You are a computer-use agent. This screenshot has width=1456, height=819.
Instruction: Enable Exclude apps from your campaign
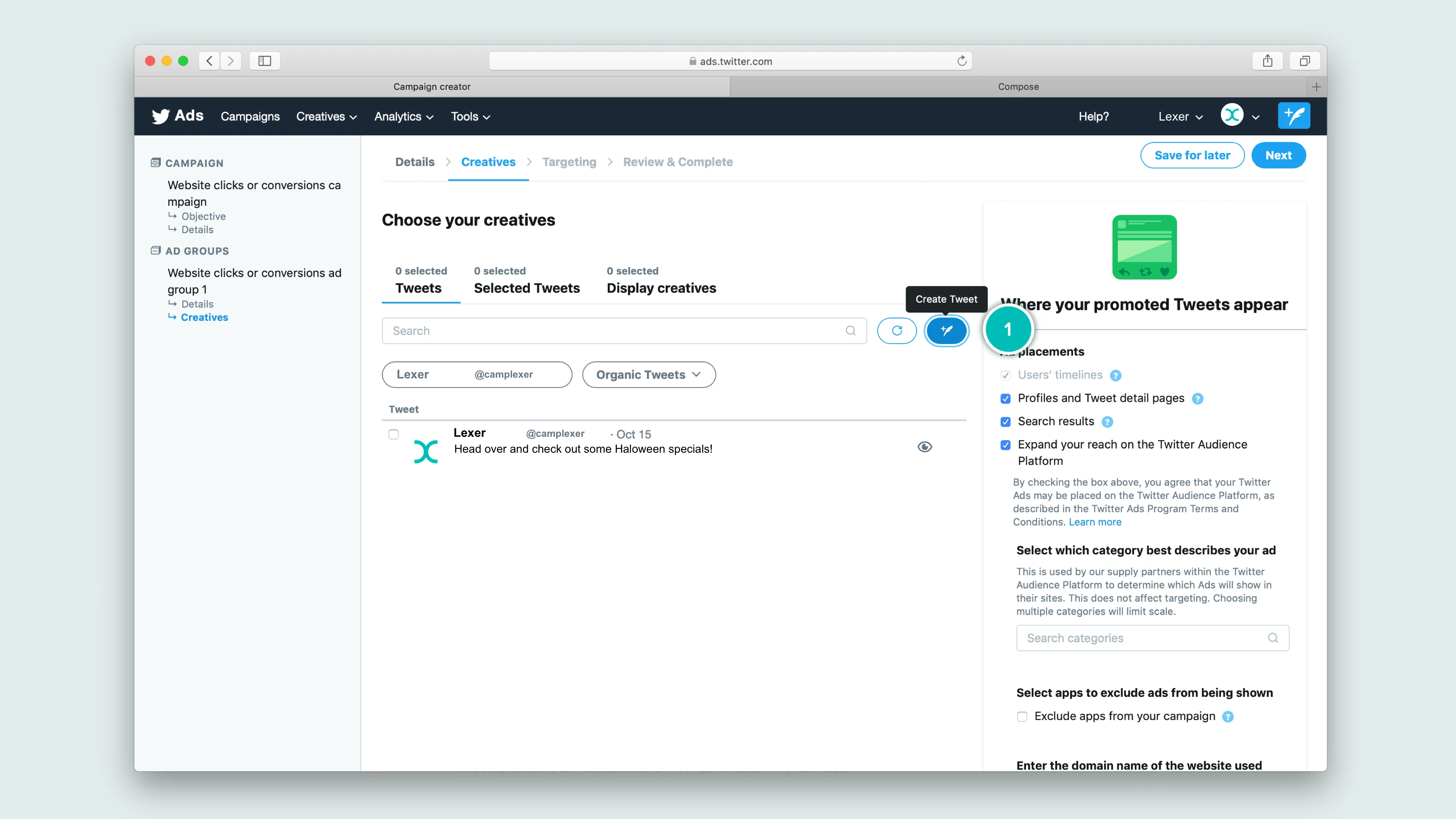click(1022, 717)
